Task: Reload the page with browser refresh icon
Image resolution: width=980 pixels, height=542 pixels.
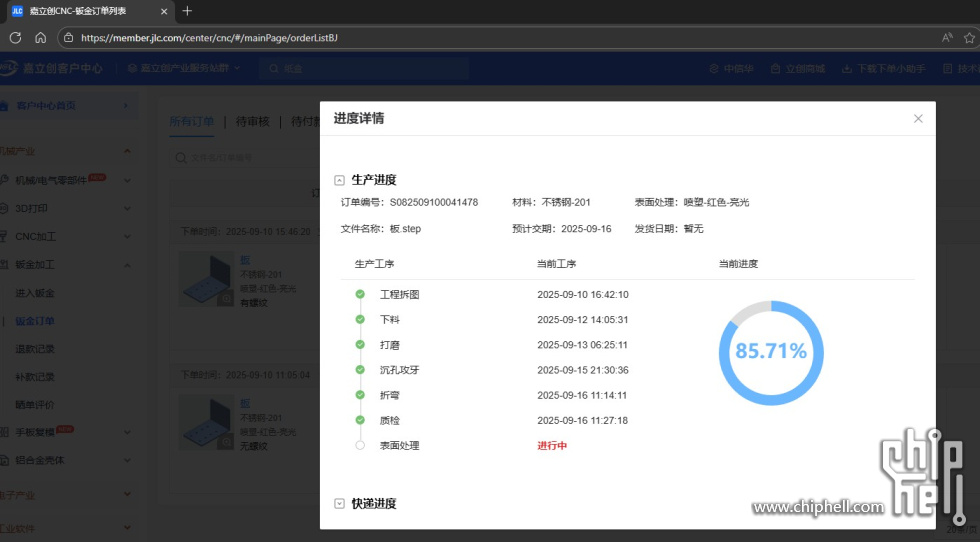Action: tap(16, 38)
